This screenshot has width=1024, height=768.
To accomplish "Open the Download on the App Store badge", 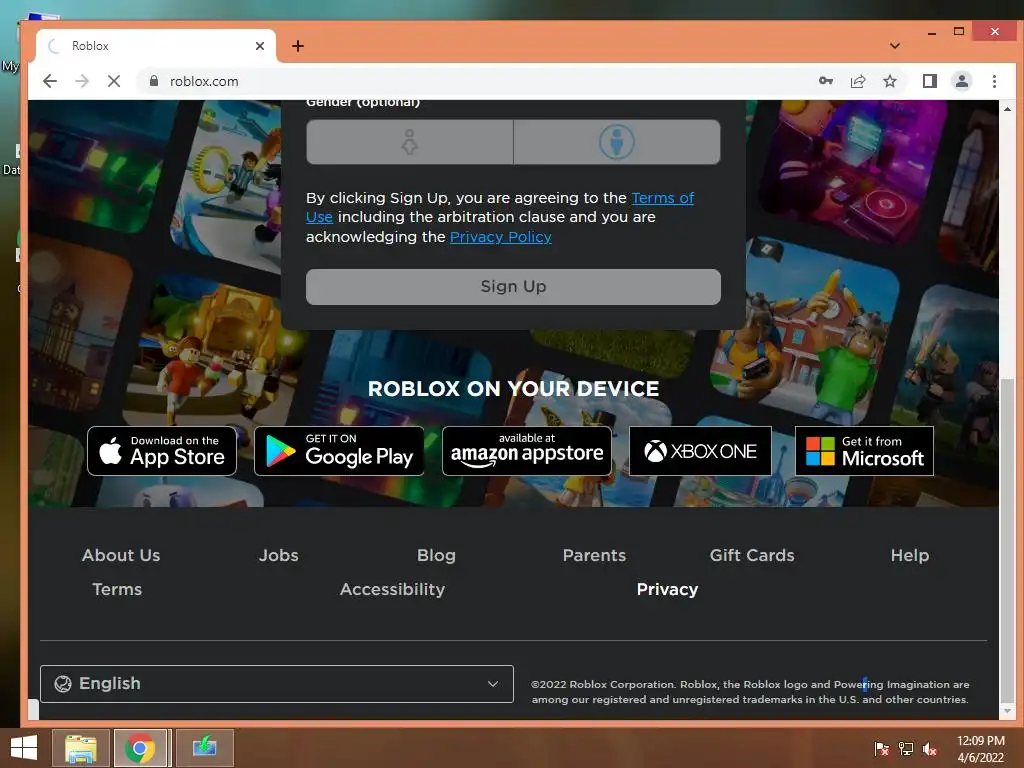I will point(162,451).
